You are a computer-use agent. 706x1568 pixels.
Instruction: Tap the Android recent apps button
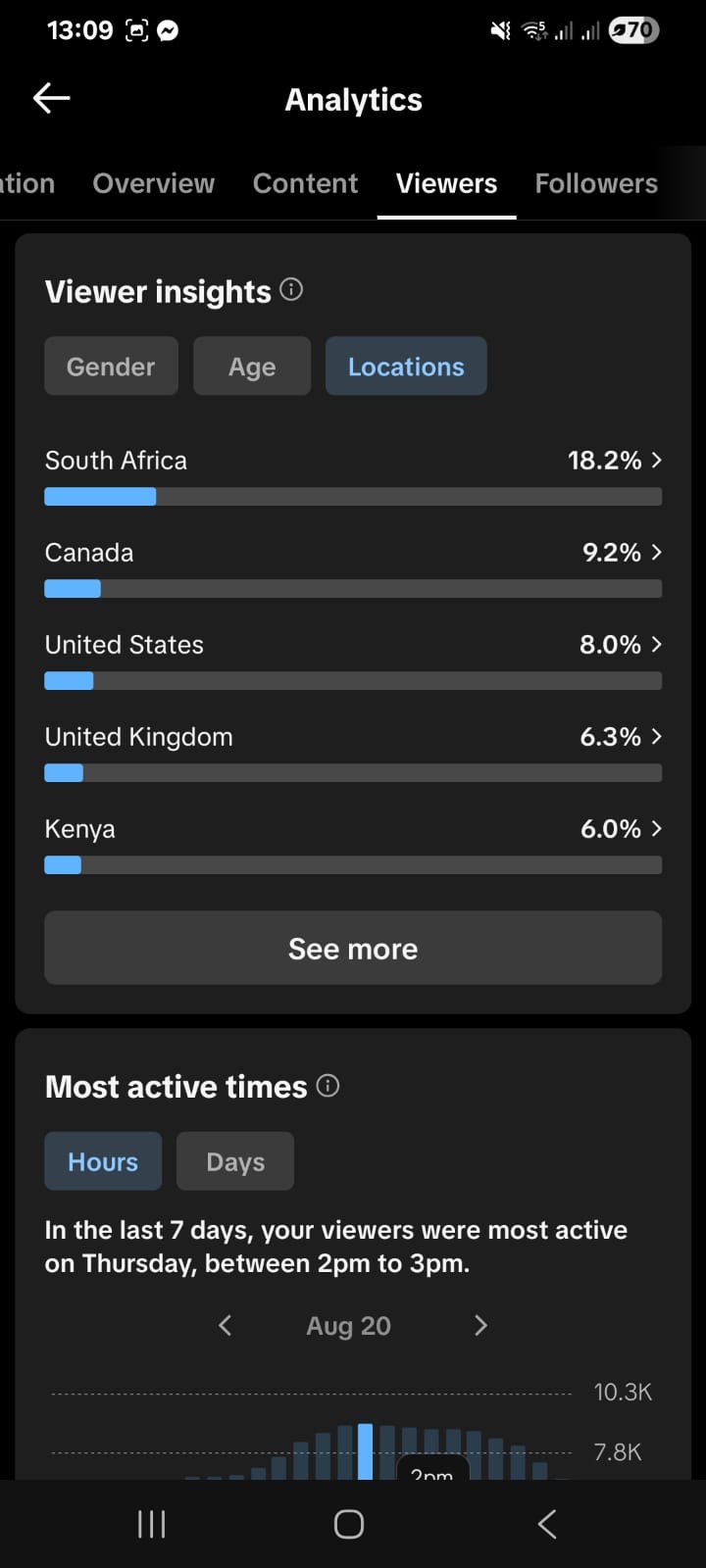[x=151, y=1524]
